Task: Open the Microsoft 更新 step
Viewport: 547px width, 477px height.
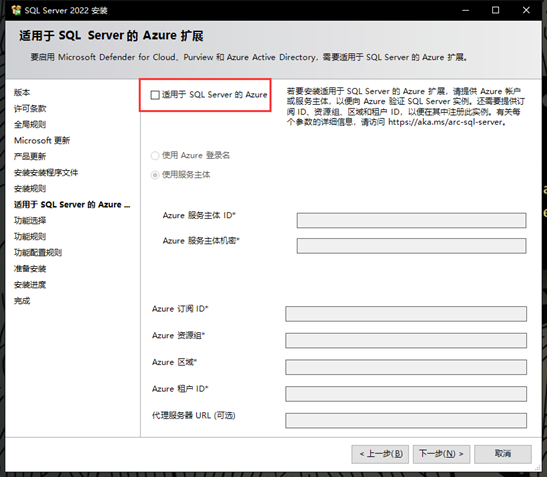Action: click(42, 141)
